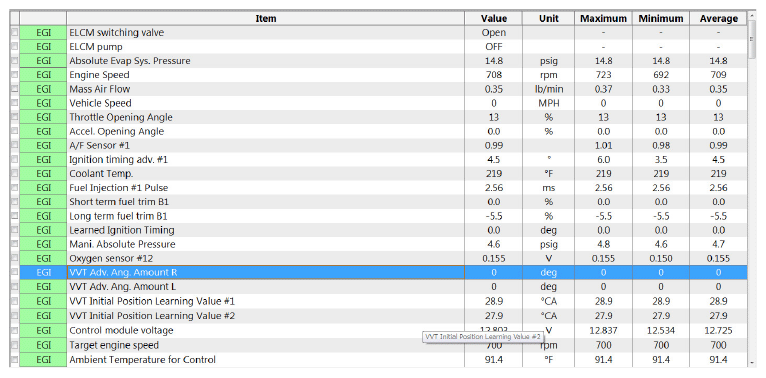This screenshot has width=766, height=378.
Task: Tick the Mass Air Flow row checkbox
Action: pyautogui.click(x=15, y=89)
